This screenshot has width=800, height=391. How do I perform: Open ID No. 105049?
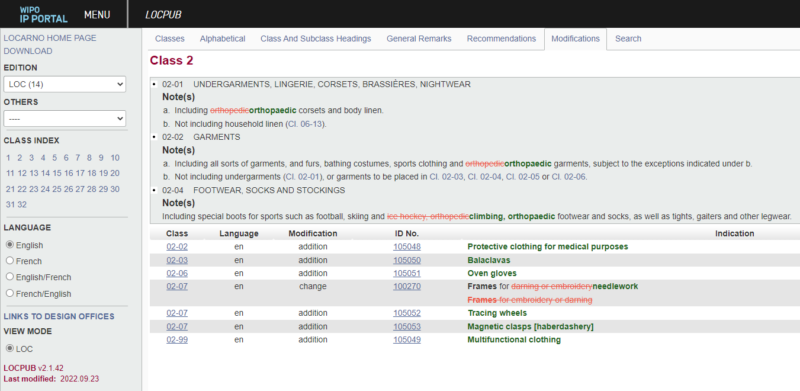click(407, 339)
